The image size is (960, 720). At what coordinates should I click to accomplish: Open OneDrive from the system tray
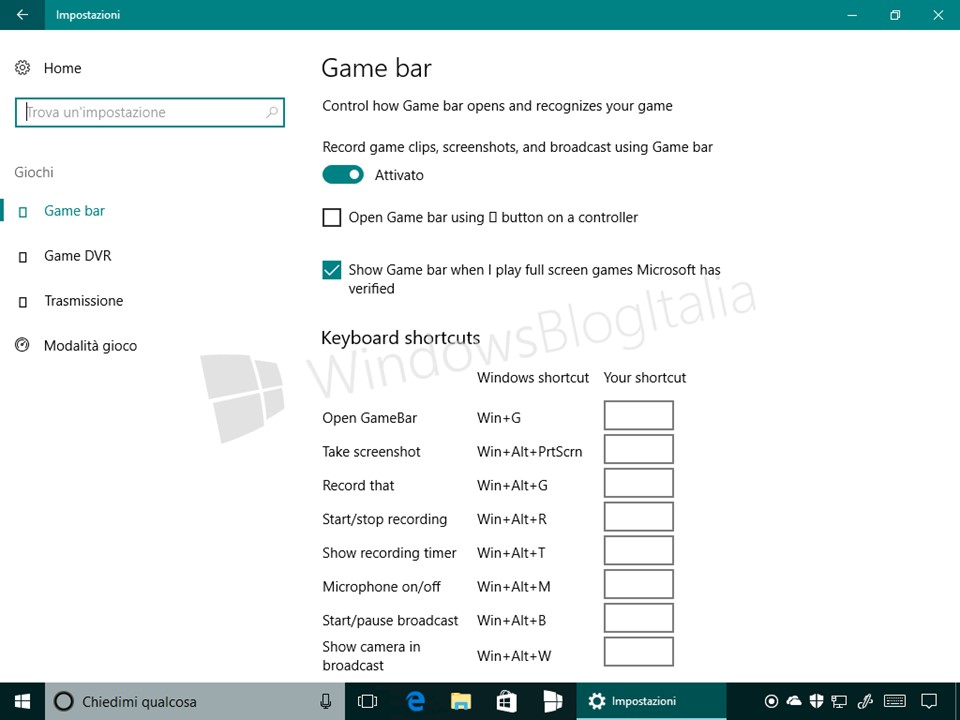(794, 700)
